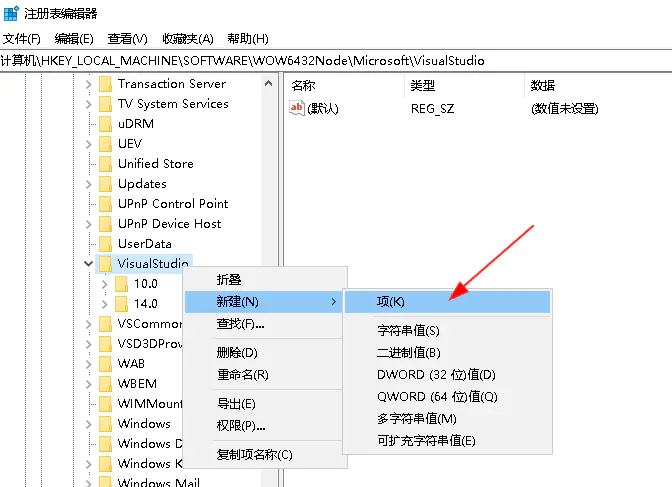Open the 文件(F) menu
This screenshot has height=487, width=672.
coord(22,39)
